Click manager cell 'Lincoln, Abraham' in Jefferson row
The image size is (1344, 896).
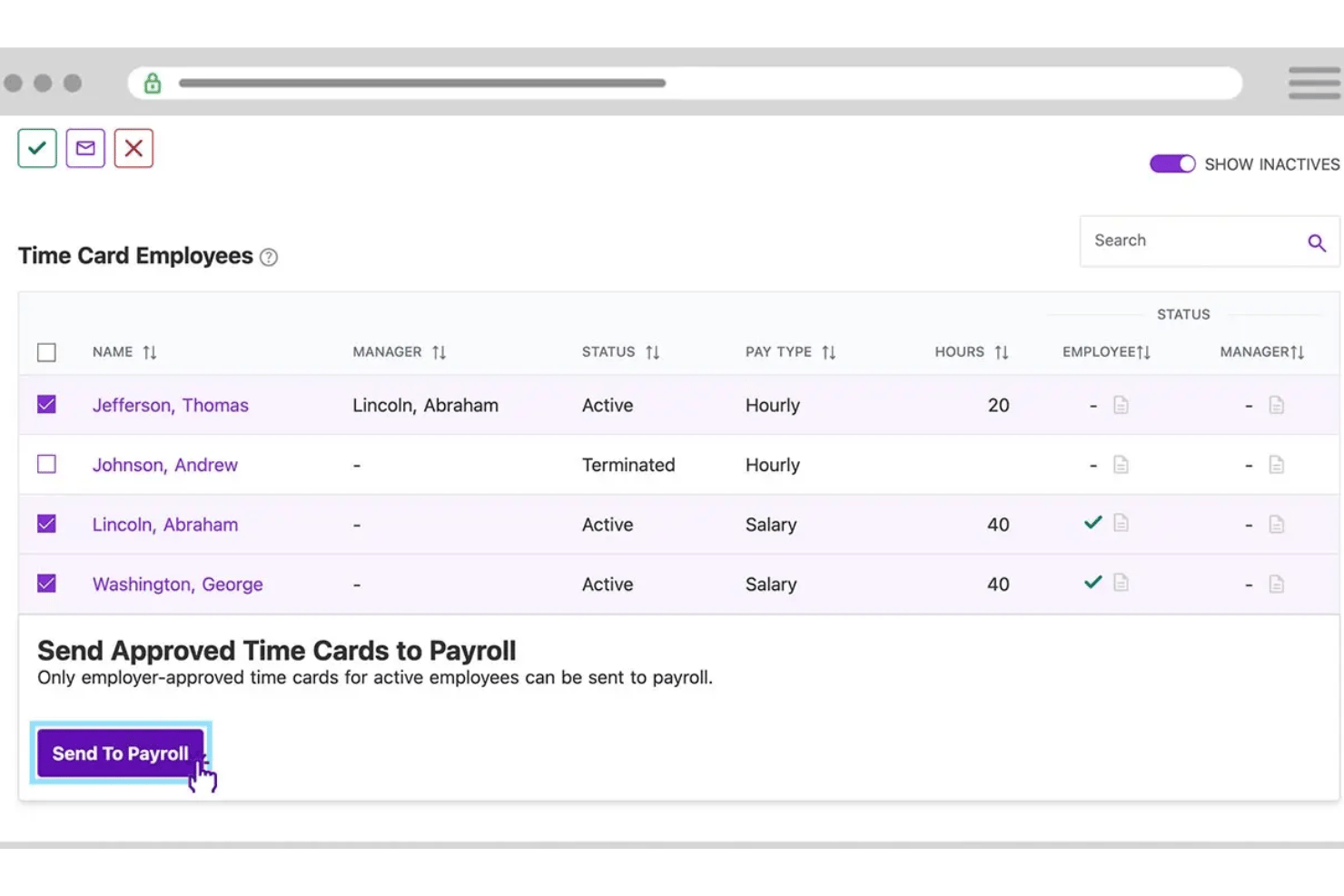(425, 406)
